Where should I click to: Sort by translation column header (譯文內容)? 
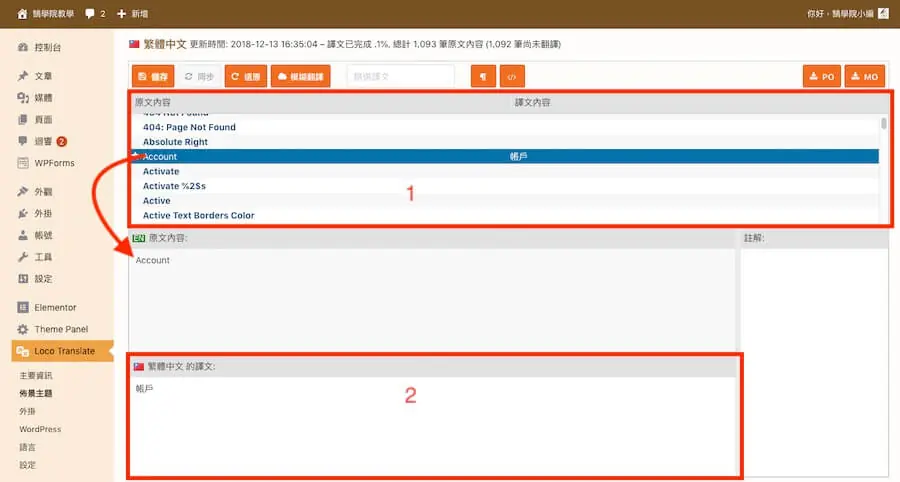coord(532,103)
